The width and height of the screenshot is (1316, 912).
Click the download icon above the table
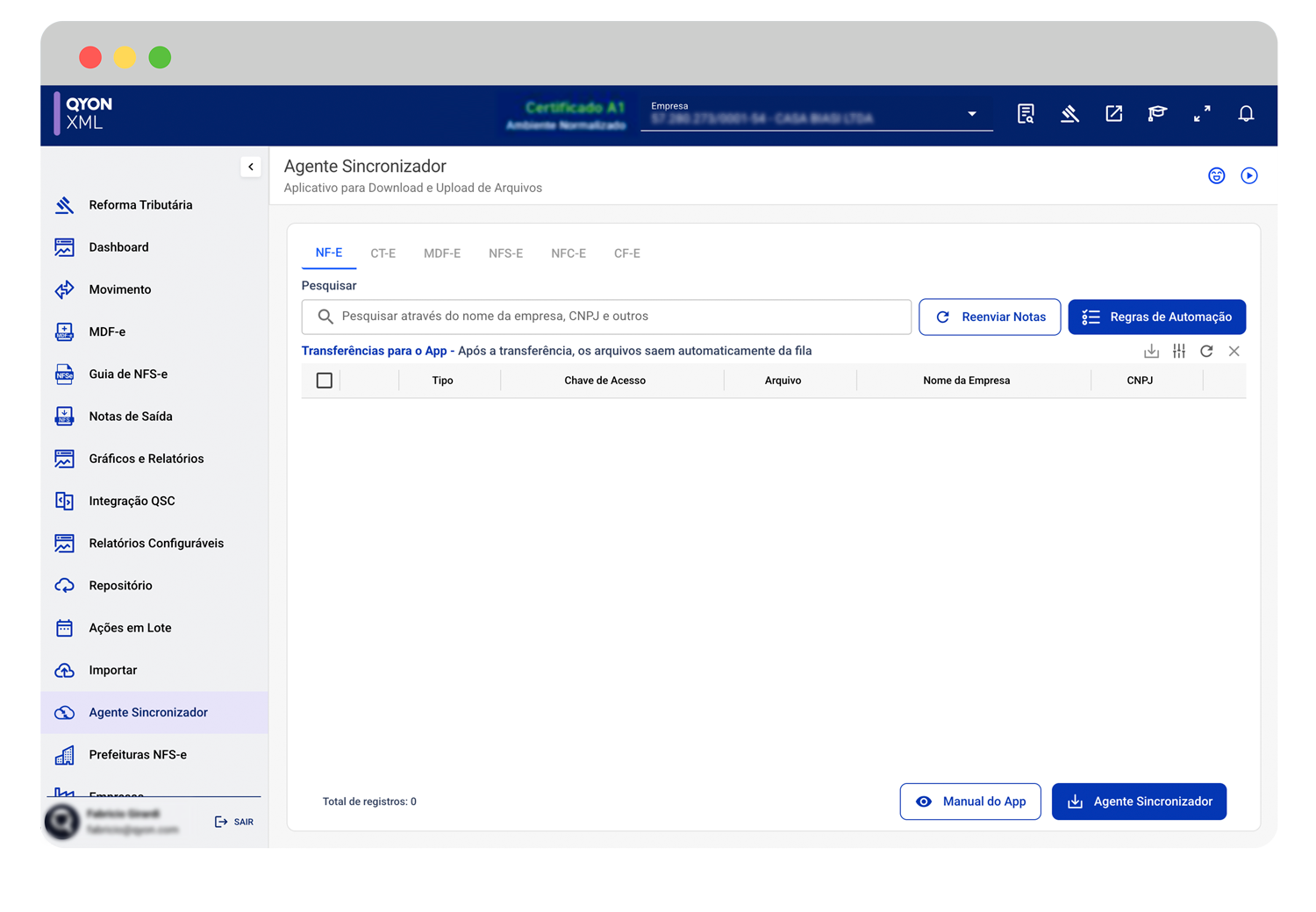(1151, 352)
